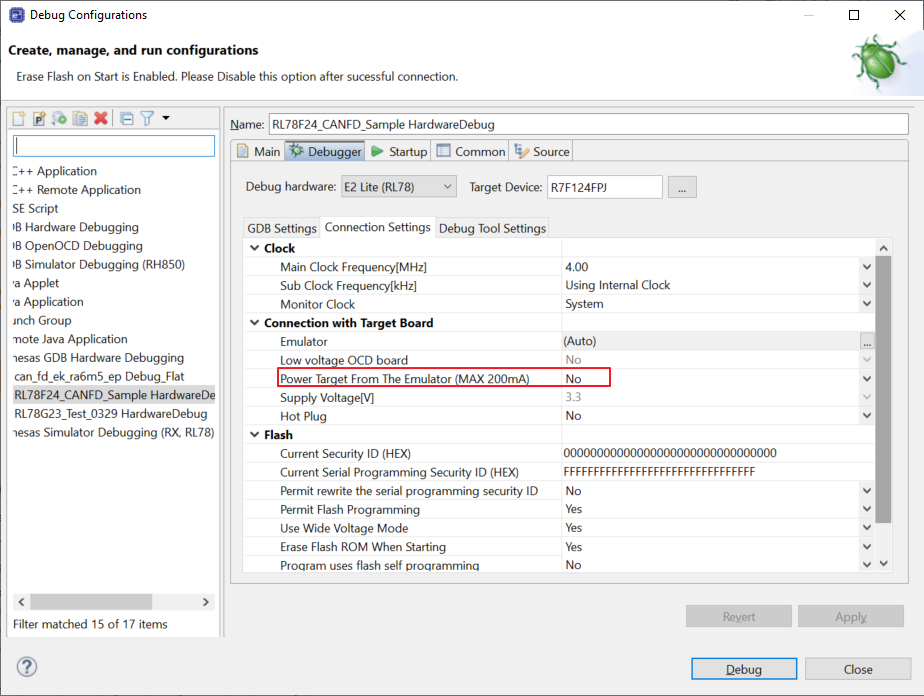Select can_fd_ek_ra6m5_ep Debug_Flat configuration
The height and width of the screenshot is (696, 924).
point(99,376)
